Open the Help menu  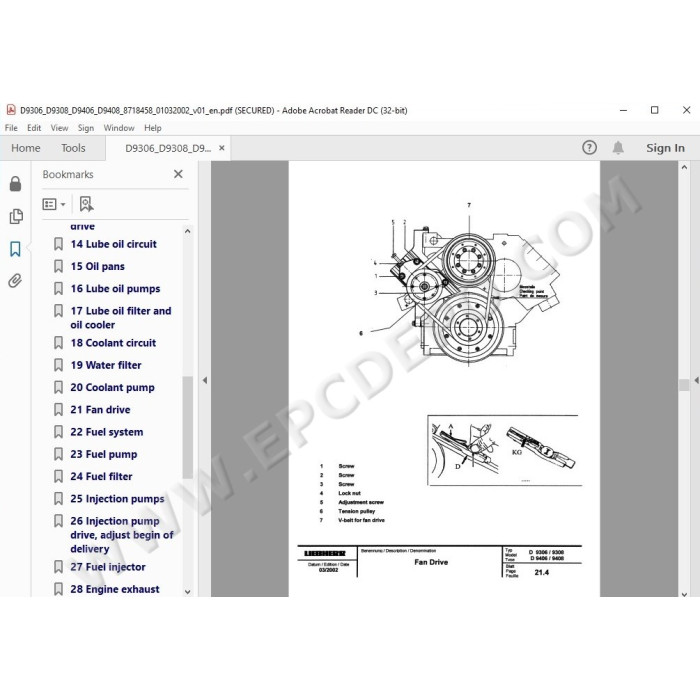coord(153,128)
